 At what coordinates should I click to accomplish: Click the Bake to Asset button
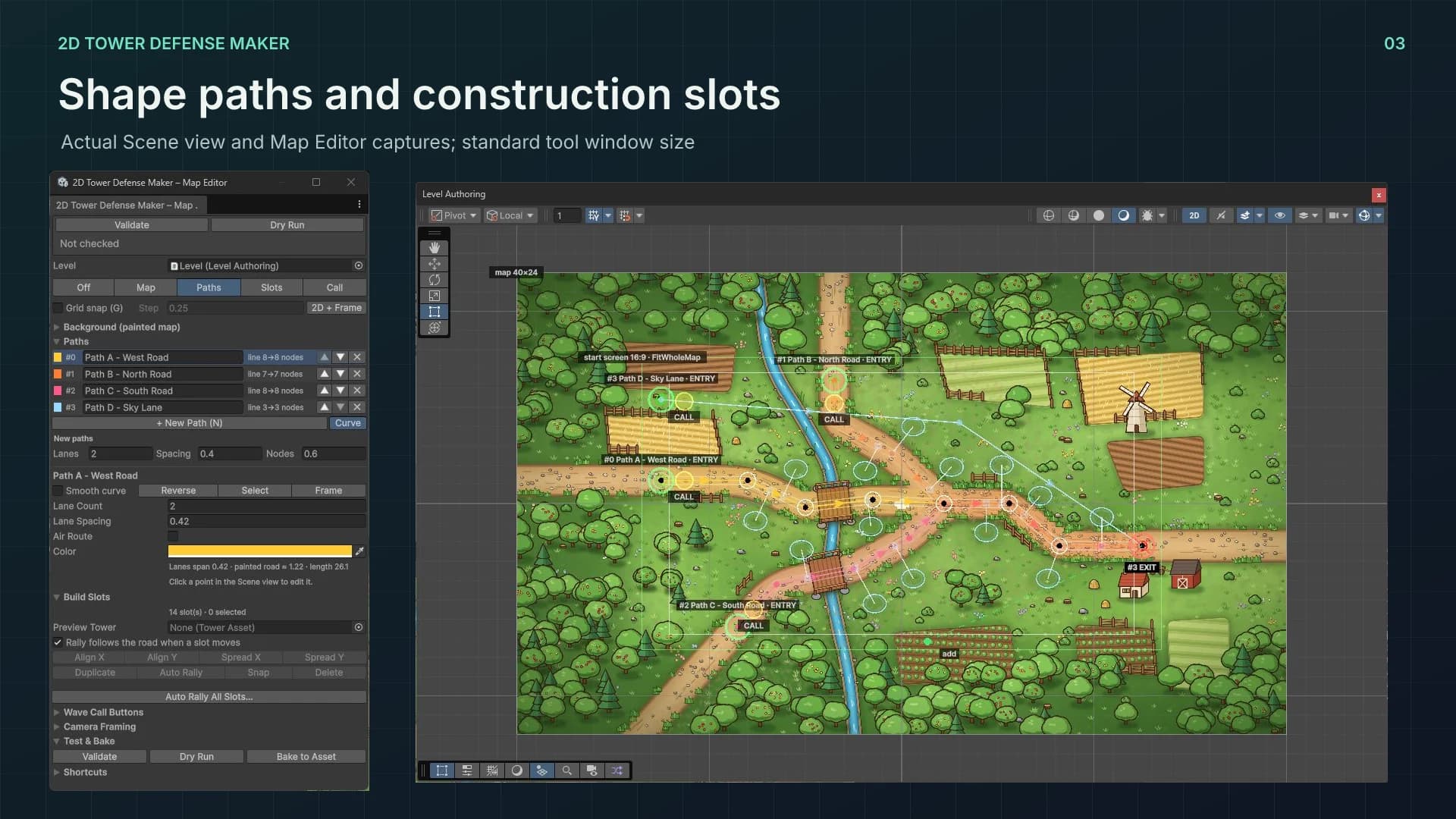click(306, 756)
